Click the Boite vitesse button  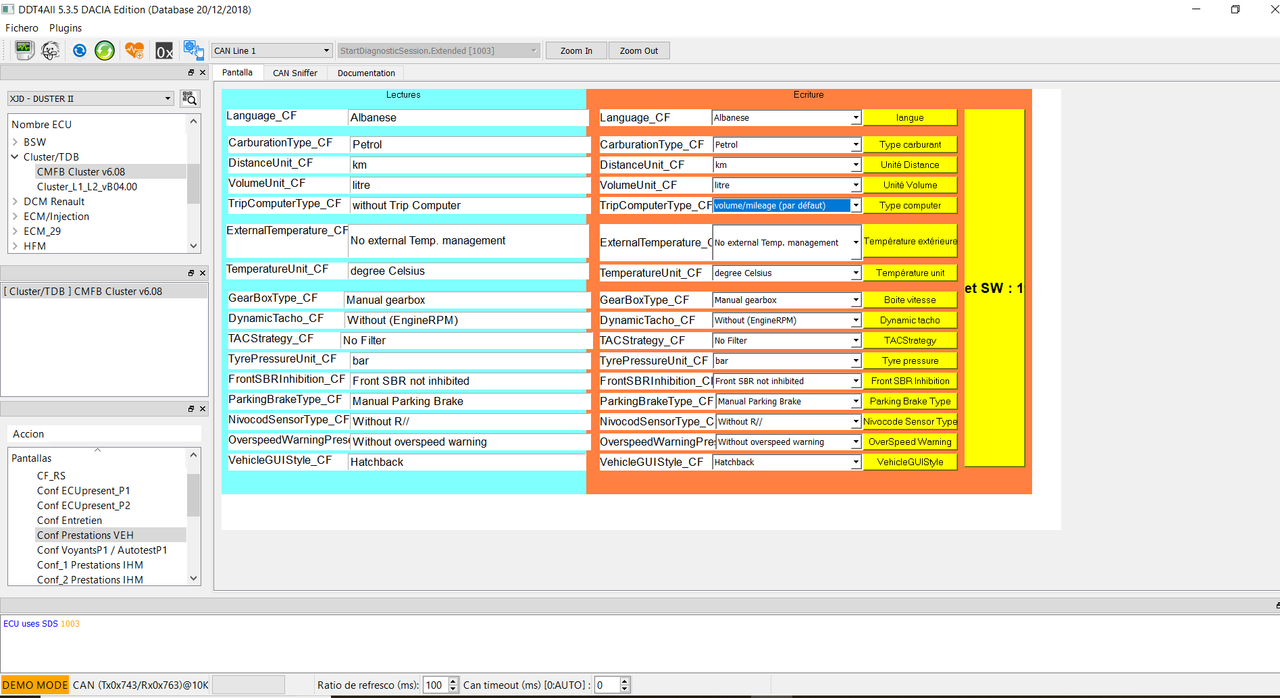point(910,300)
